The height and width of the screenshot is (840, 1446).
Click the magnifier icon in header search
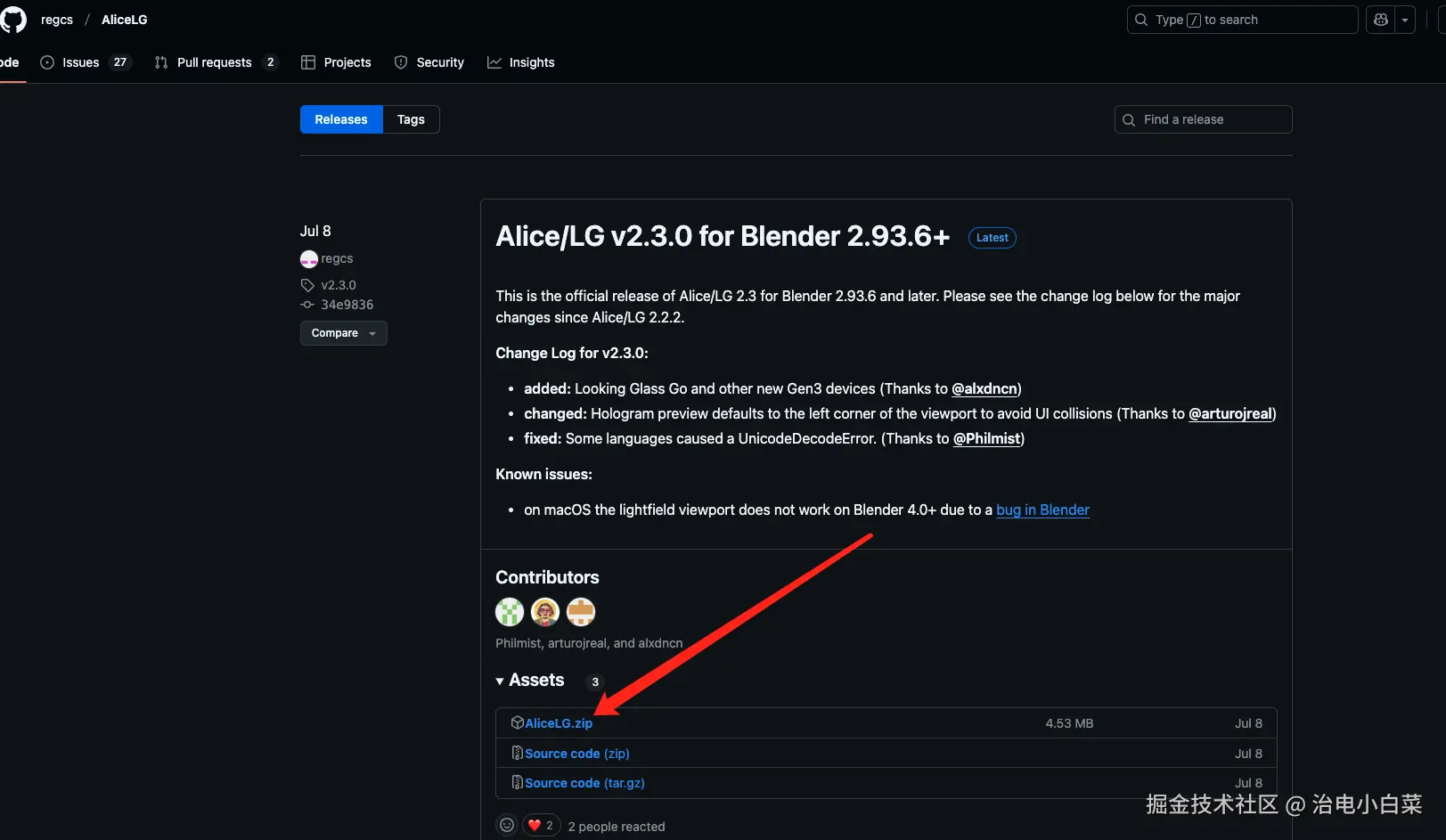pyautogui.click(x=1141, y=20)
